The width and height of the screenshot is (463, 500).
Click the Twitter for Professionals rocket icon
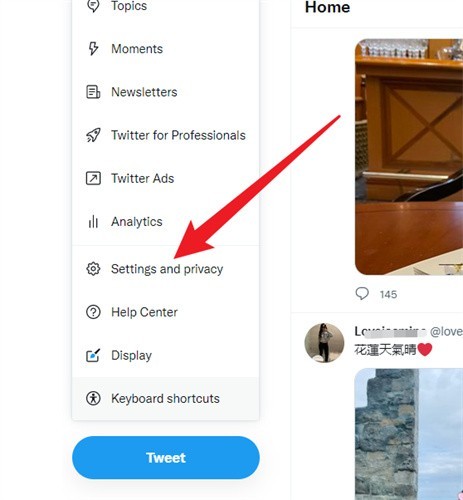(93, 135)
